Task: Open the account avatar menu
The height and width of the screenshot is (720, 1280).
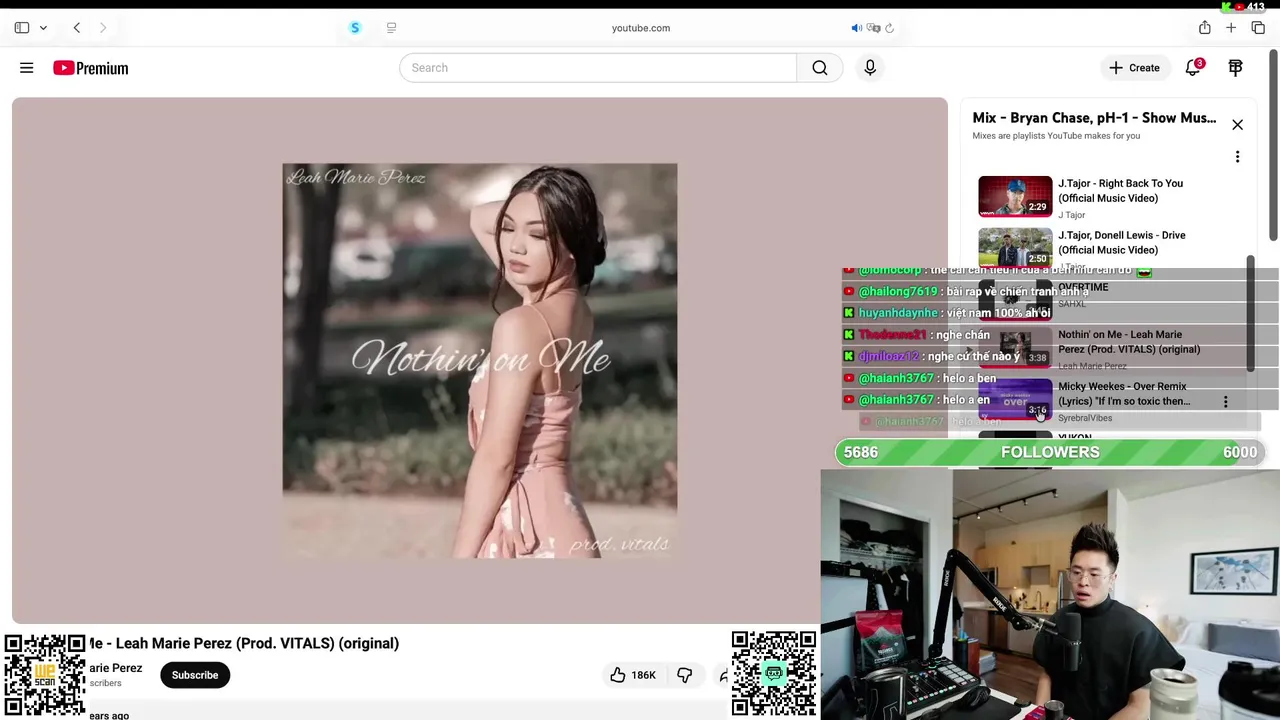Action: tap(1236, 68)
